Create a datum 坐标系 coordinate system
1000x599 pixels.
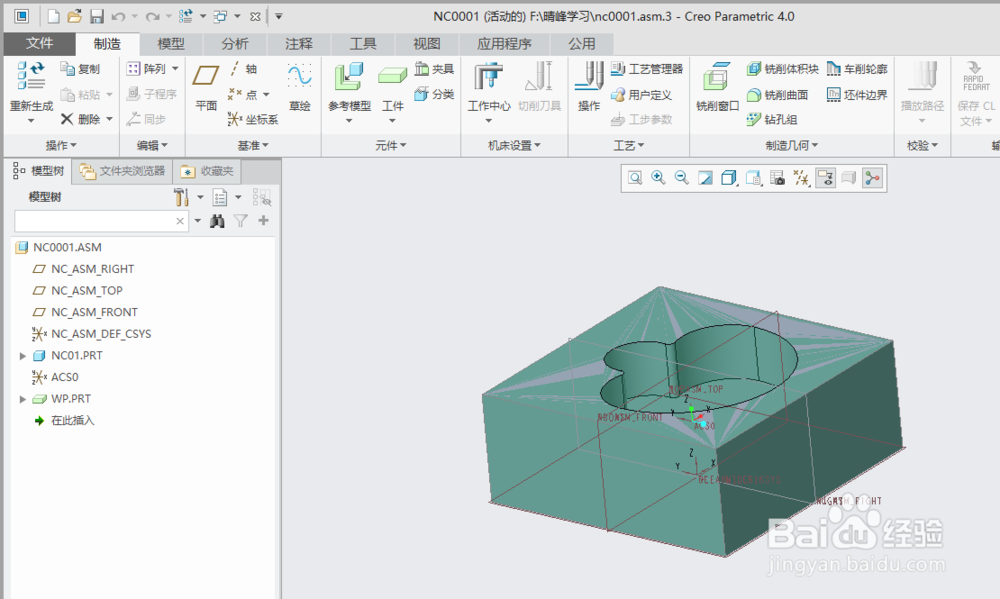coord(253,119)
